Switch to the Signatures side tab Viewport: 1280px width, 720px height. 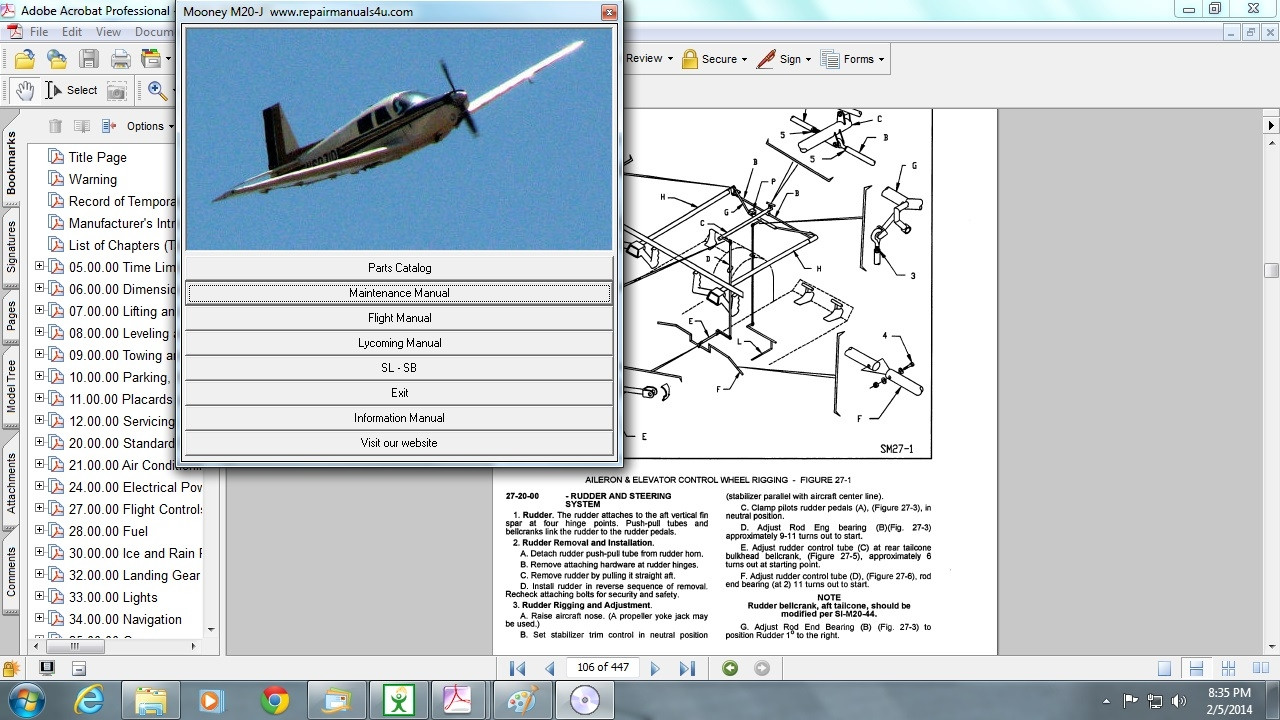click(x=11, y=246)
